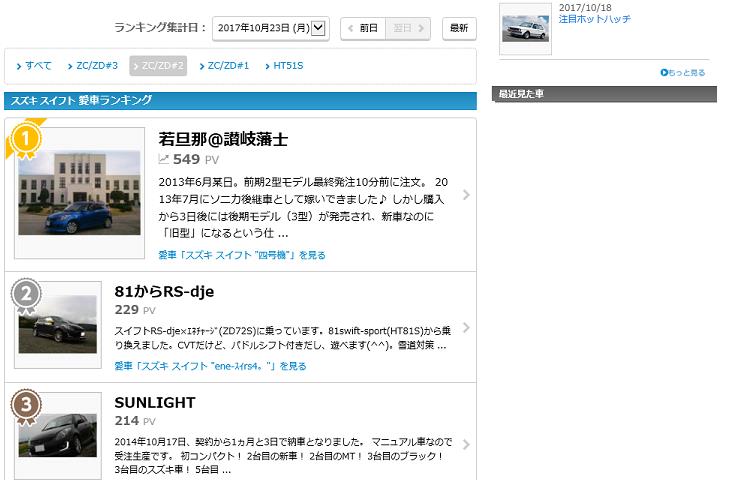Click the 214 PV view count
This screenshot has width=732, height=480.
135,421
